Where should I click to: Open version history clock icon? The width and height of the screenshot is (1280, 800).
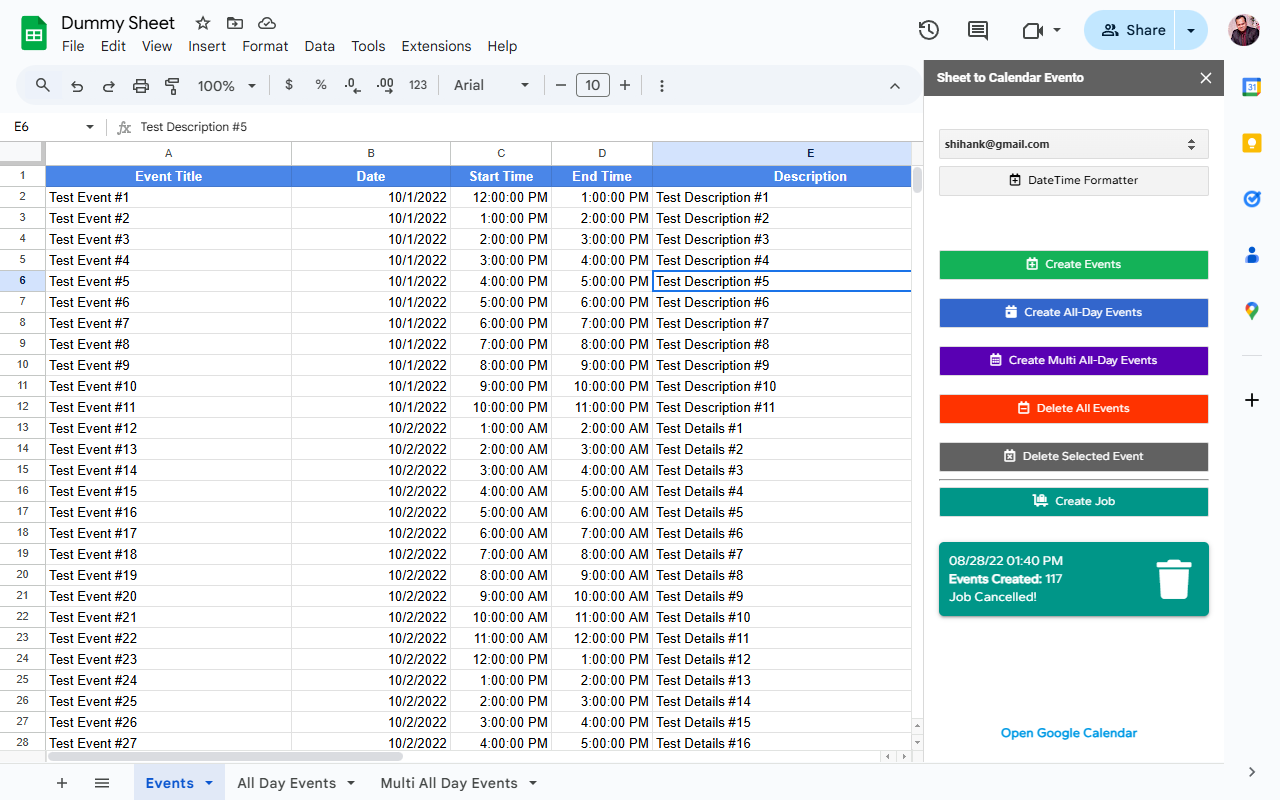point(928,30)
